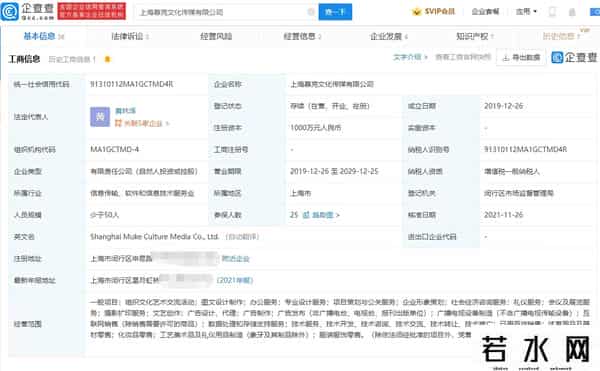600x371 pixels.
Task: Select the registered capital 1000万元人民币
Action: 316,128
